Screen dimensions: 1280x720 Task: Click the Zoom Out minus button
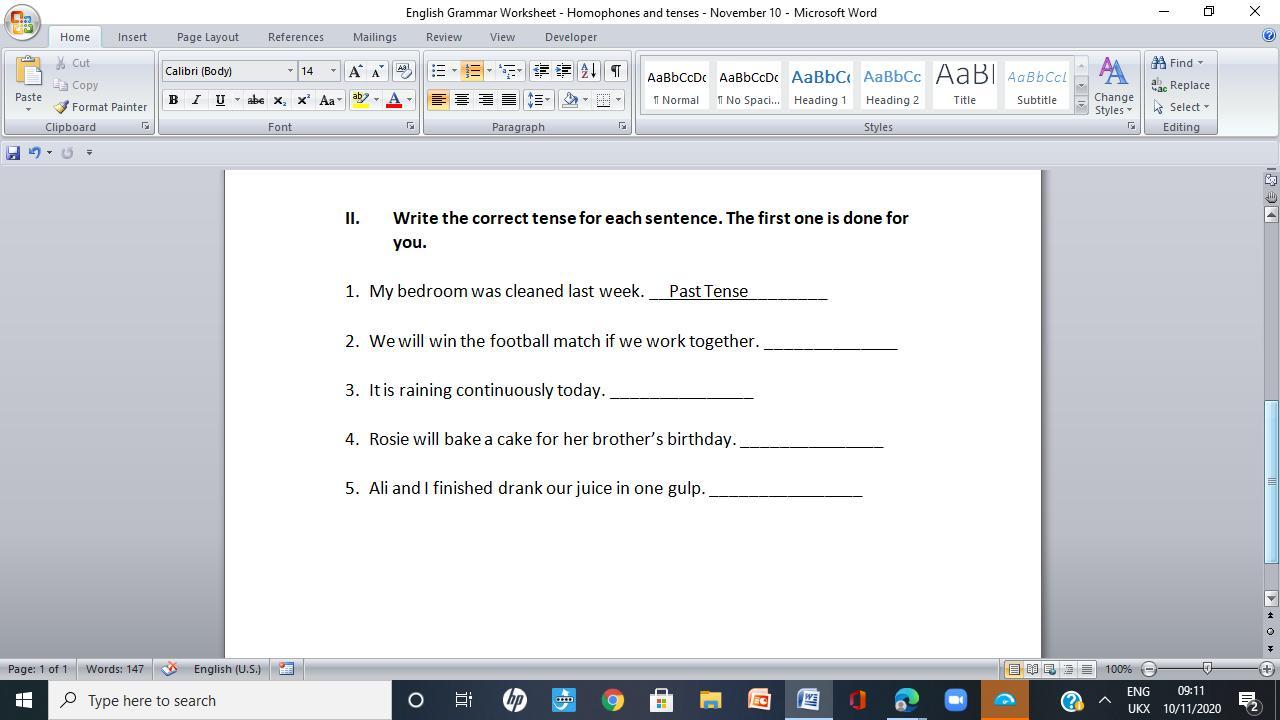(1149, 669)
